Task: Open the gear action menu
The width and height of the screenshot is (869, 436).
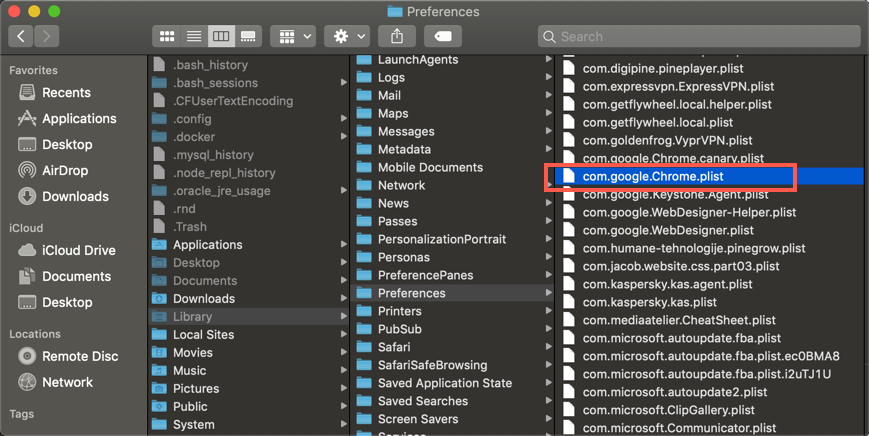Action: point(348,36)
